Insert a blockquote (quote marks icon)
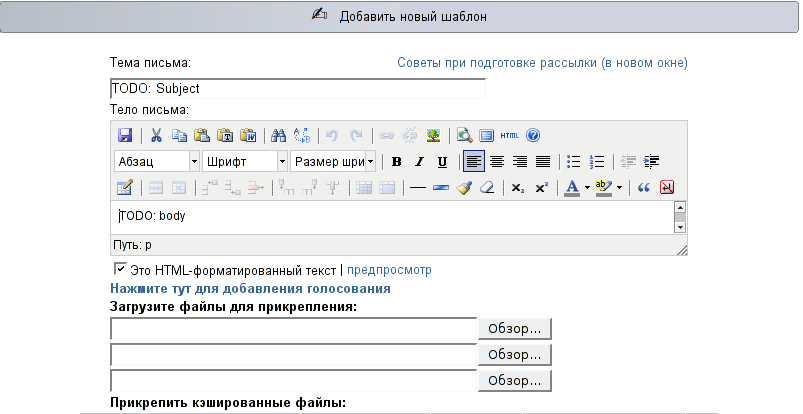 pyautogui.click(x=644, y=188)
